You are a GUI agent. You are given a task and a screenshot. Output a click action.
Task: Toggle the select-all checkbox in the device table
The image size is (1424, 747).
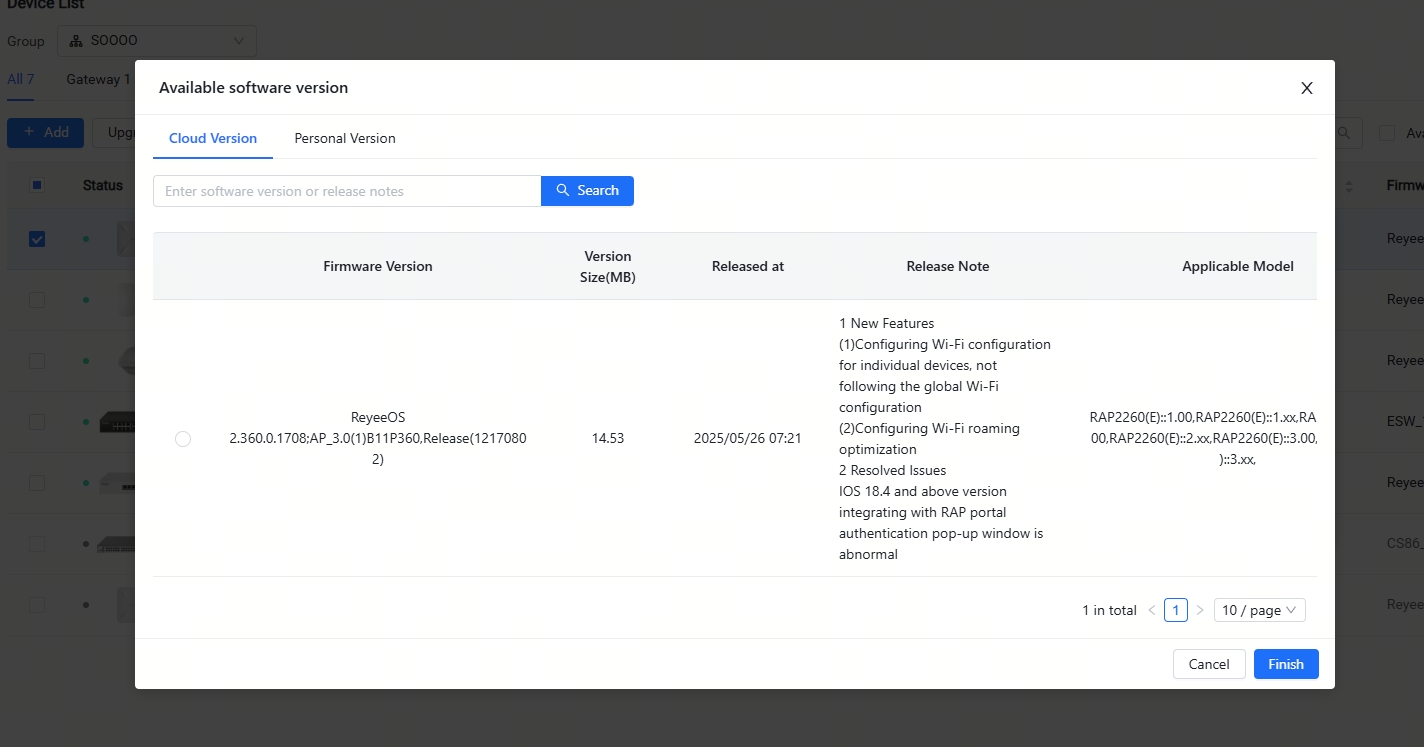(x=37, y=185)
